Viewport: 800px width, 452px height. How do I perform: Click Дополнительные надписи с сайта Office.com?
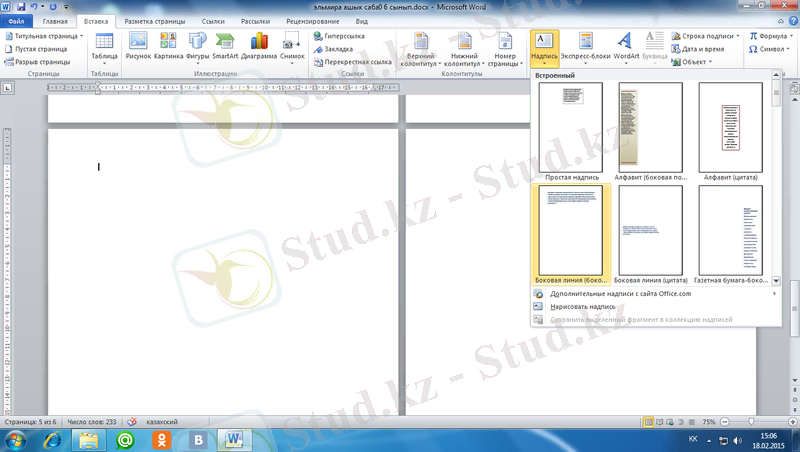(x=620, y=294)
